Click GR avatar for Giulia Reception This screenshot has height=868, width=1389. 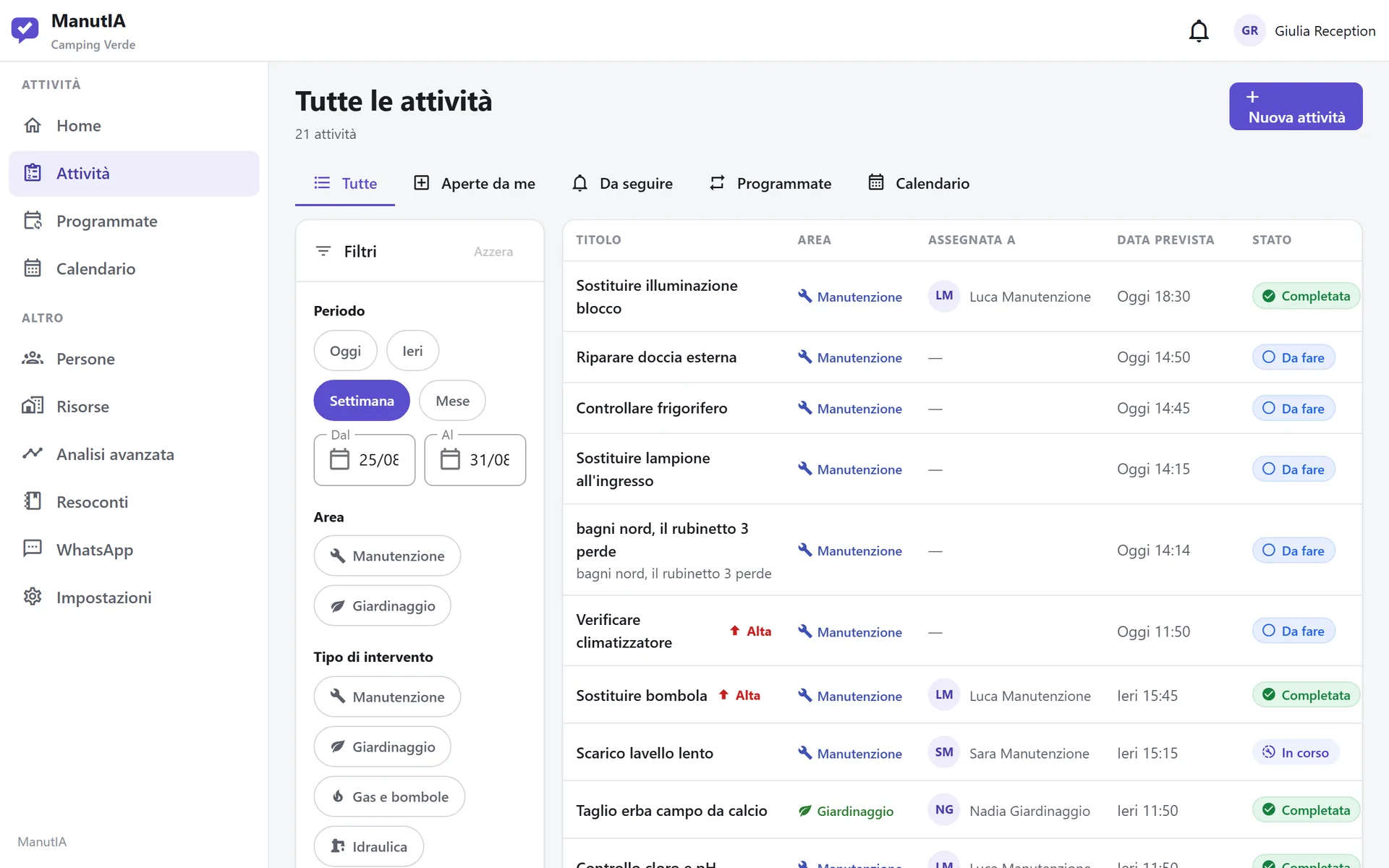pos(1249,30)
